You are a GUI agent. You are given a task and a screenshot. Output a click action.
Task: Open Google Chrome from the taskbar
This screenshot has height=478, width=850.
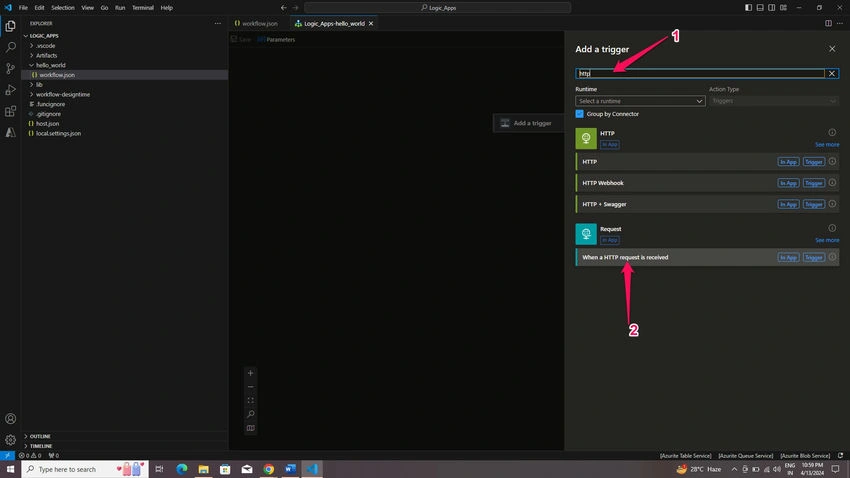coord(269,469)
